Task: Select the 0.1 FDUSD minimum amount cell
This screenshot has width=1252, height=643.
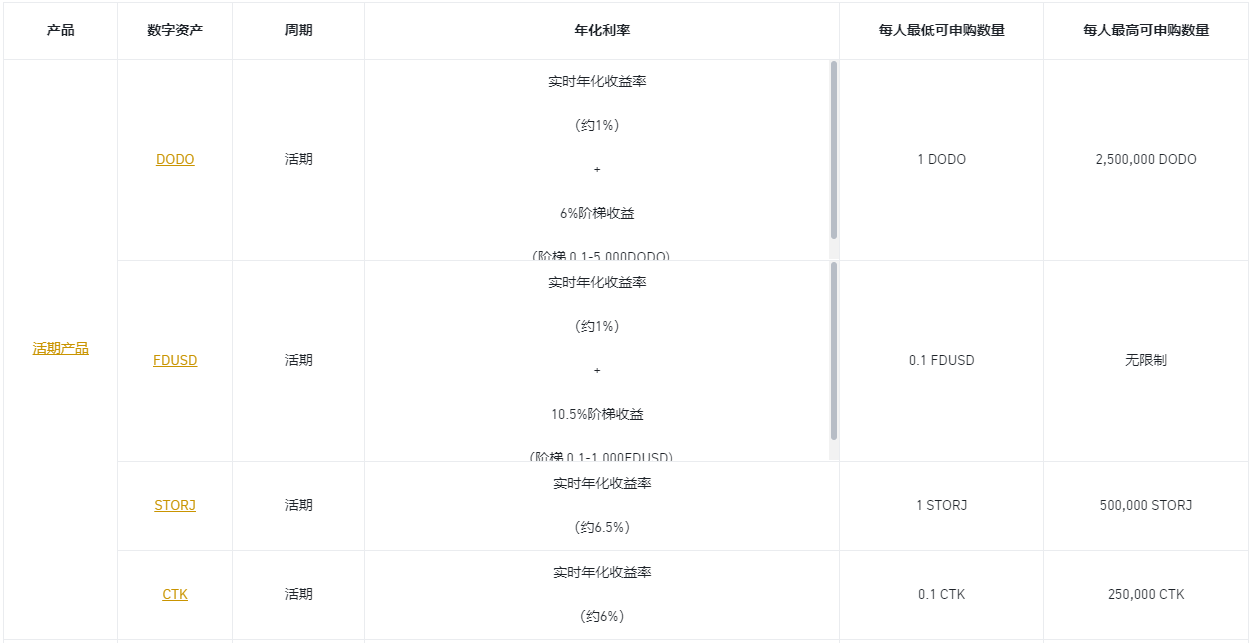Action: (x=941, y=361)
